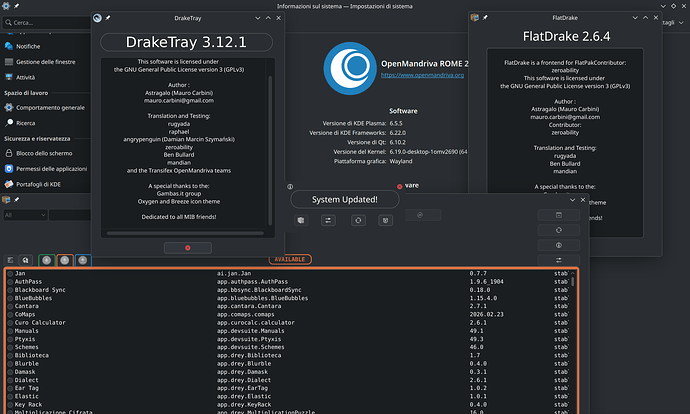Viewport: 690px width, 414px height.
Task: Select Gestione delle finestre sidebar item
Action: [55, 61]
